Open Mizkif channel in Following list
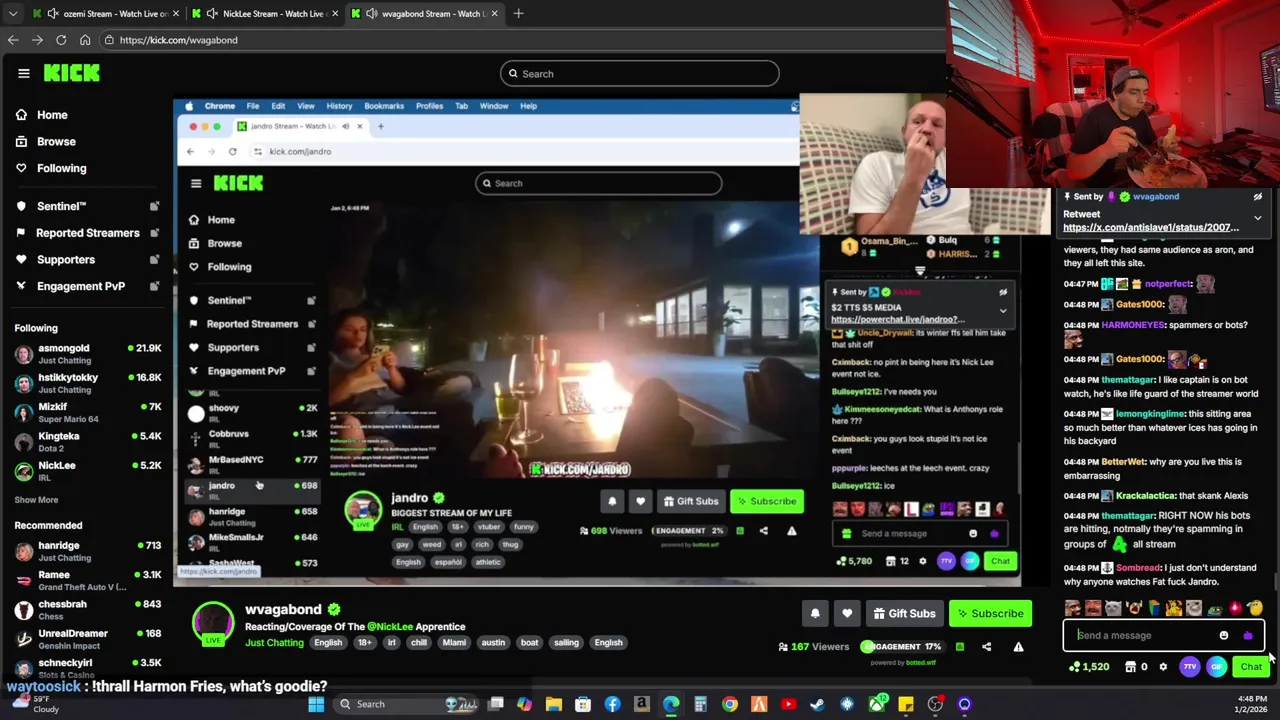This screenshot has height=720, width=1280. coord(86,412)
